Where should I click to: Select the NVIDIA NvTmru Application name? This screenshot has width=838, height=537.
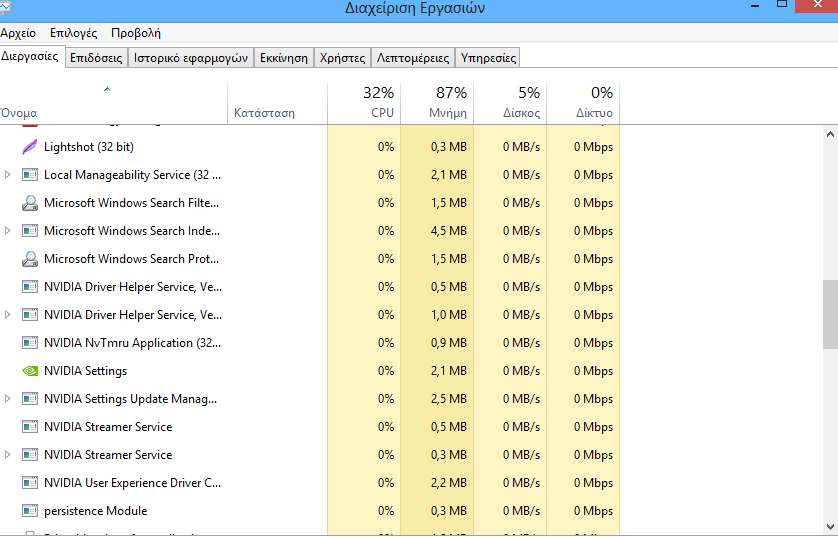[x=133, y=343]
